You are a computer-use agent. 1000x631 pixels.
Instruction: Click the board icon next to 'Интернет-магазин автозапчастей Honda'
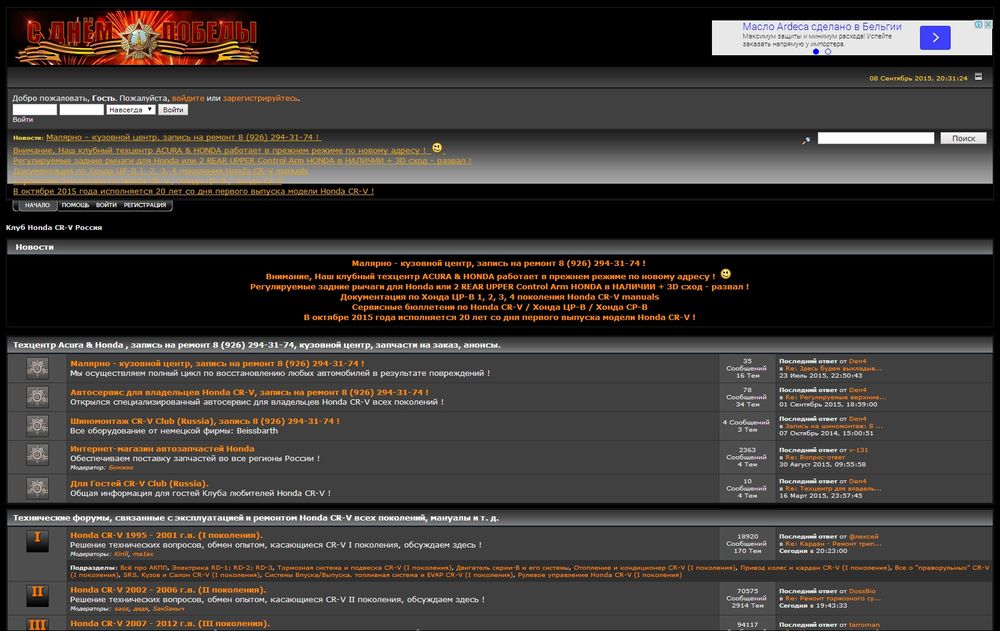(37, 454)
